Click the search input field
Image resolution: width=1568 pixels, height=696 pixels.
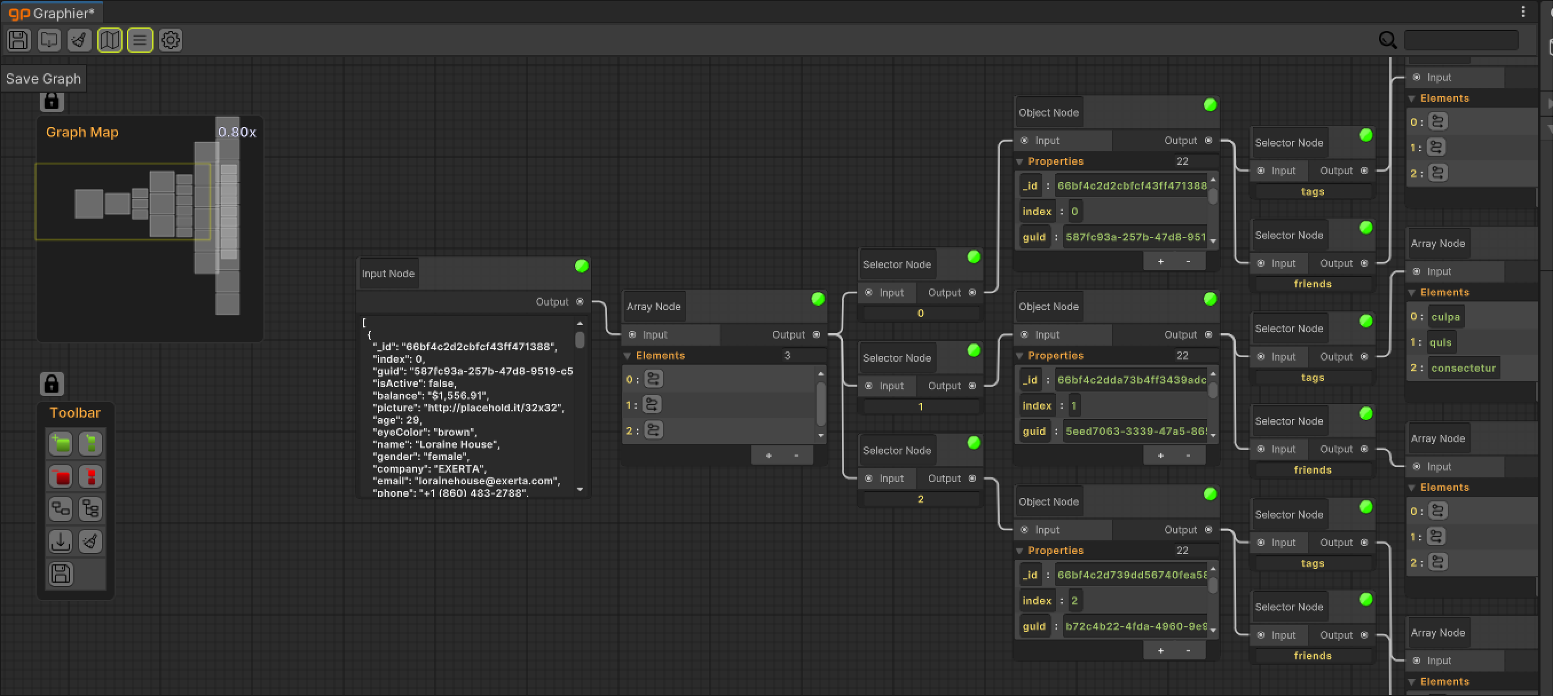1461,40
